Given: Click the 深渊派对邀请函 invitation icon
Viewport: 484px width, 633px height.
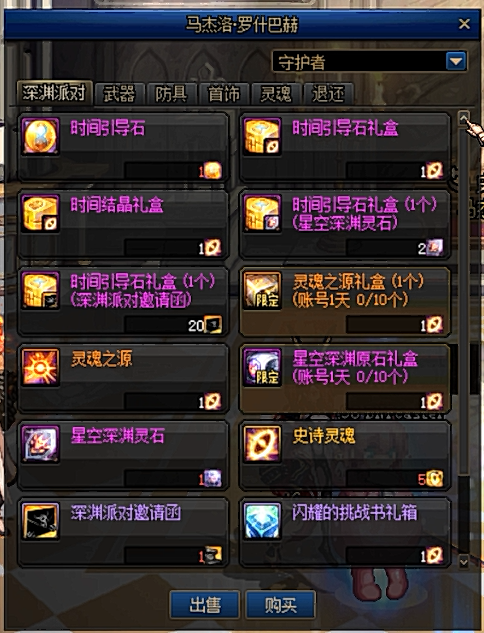Looking at the screenshot, I should tap(40, 520).
